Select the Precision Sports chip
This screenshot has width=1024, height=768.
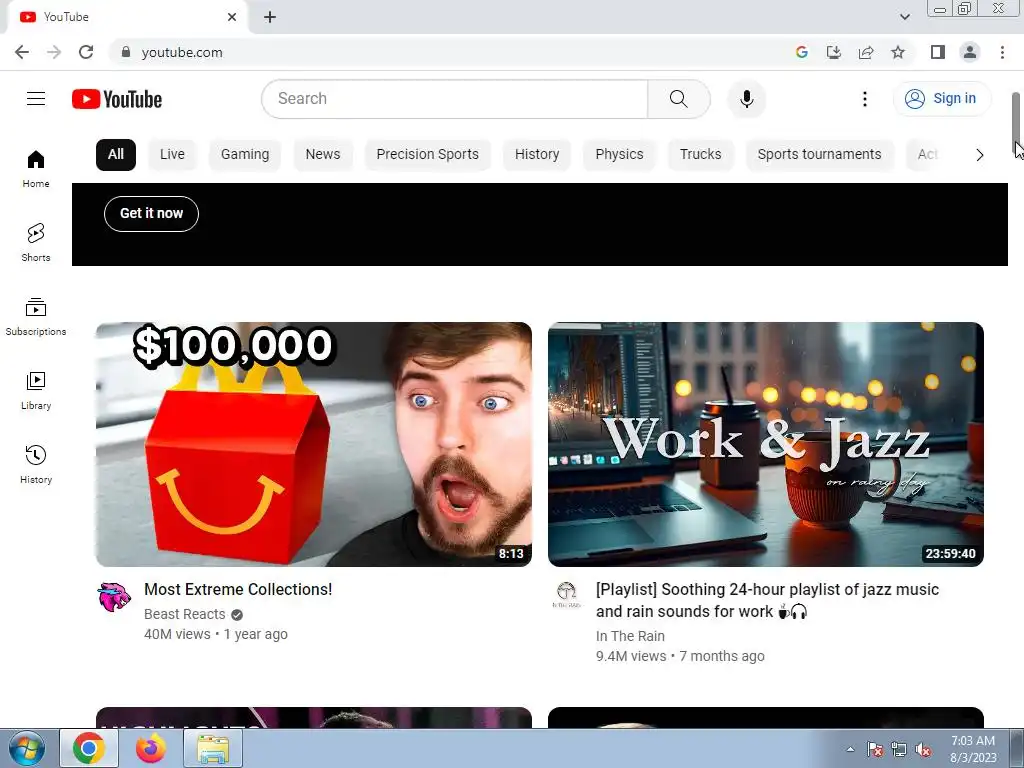point(428,155)
